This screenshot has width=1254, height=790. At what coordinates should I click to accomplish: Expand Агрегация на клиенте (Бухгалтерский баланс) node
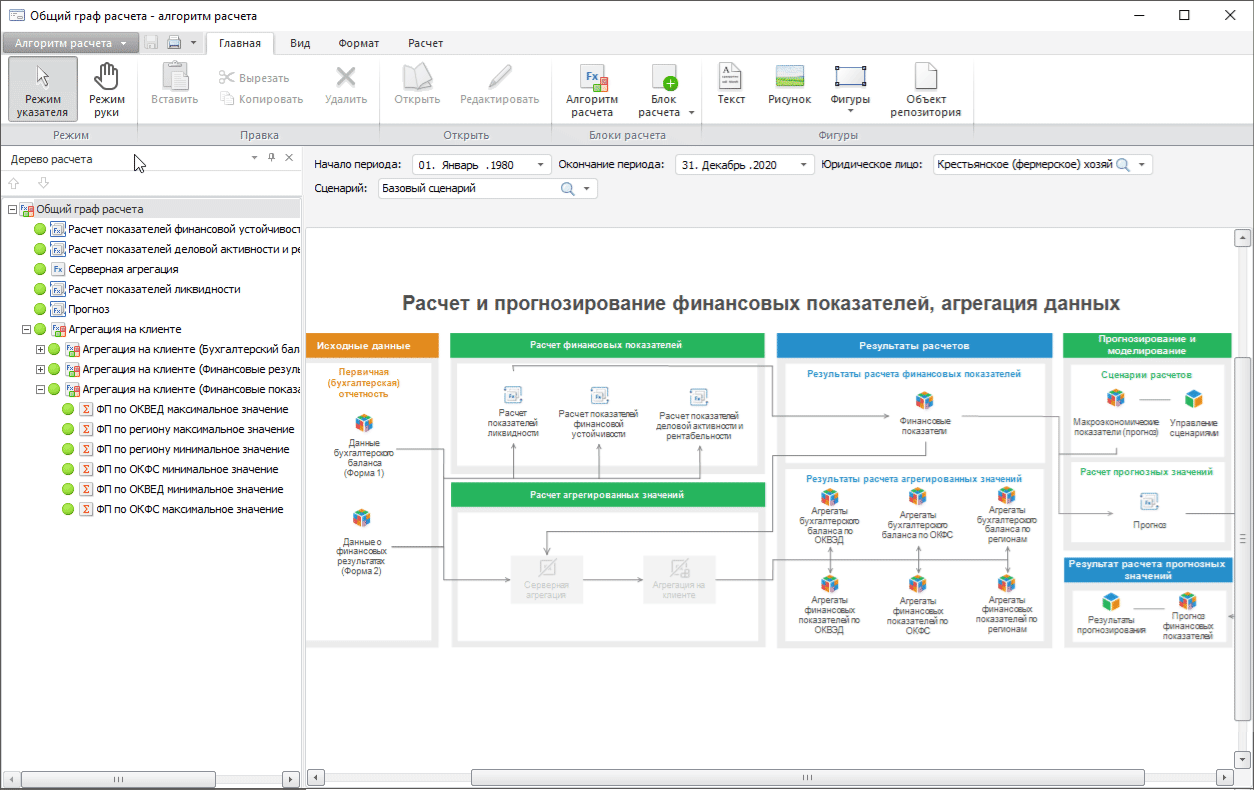point(40,349)
